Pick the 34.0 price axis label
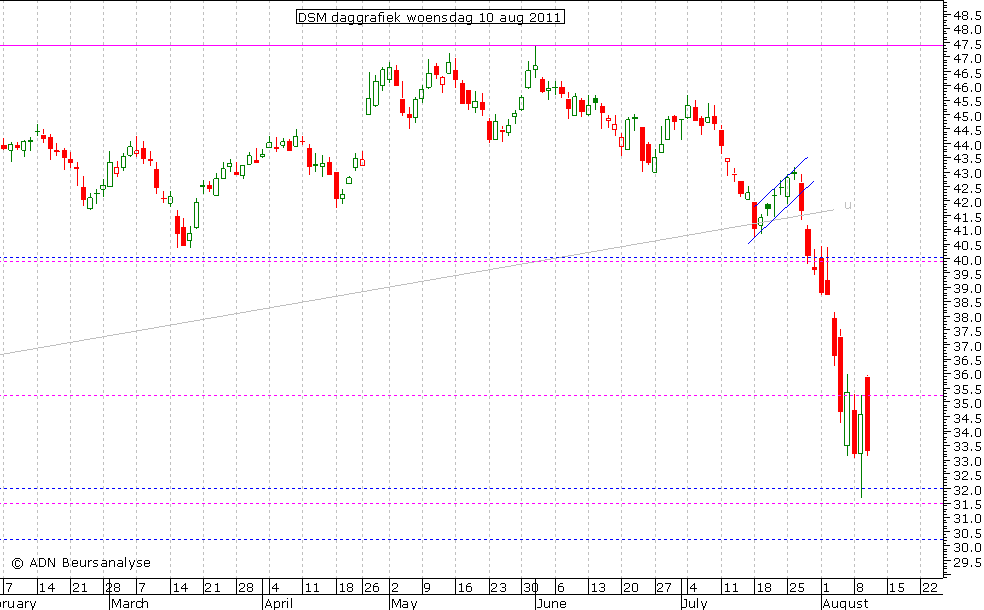Viewport: 984px width, 610px height. 968,432
